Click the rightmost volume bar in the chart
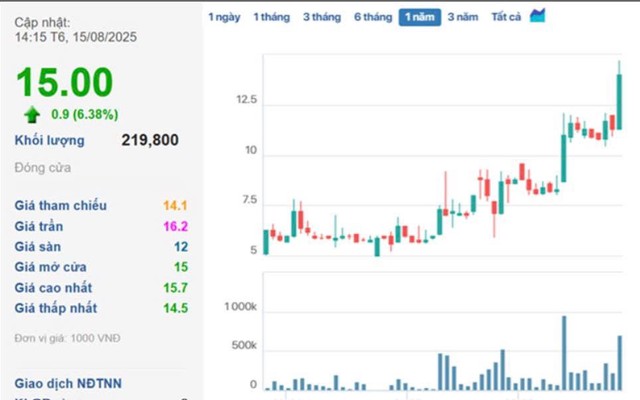This screenshot has width=640, height=400. (x=620, y=362)
